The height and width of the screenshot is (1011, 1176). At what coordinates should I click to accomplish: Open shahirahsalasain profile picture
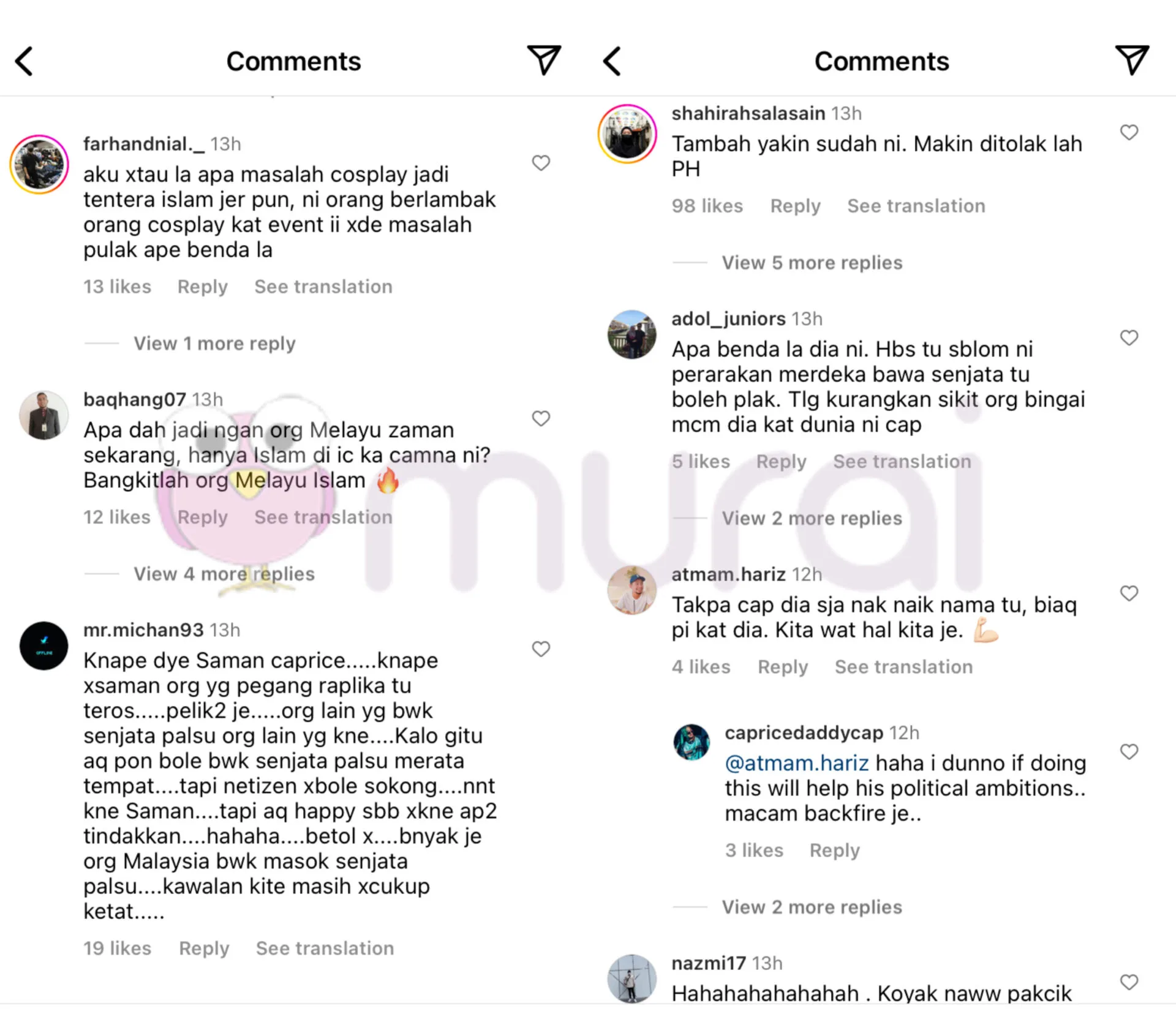[627, 134]
